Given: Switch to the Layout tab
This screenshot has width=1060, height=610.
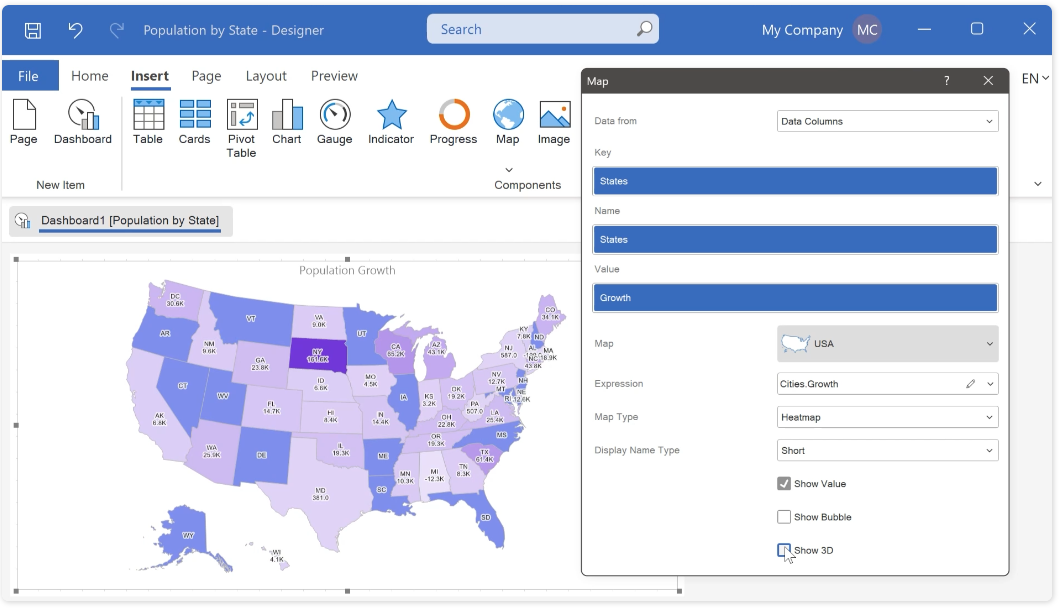Looking at the screenshot, I should 266,76.
